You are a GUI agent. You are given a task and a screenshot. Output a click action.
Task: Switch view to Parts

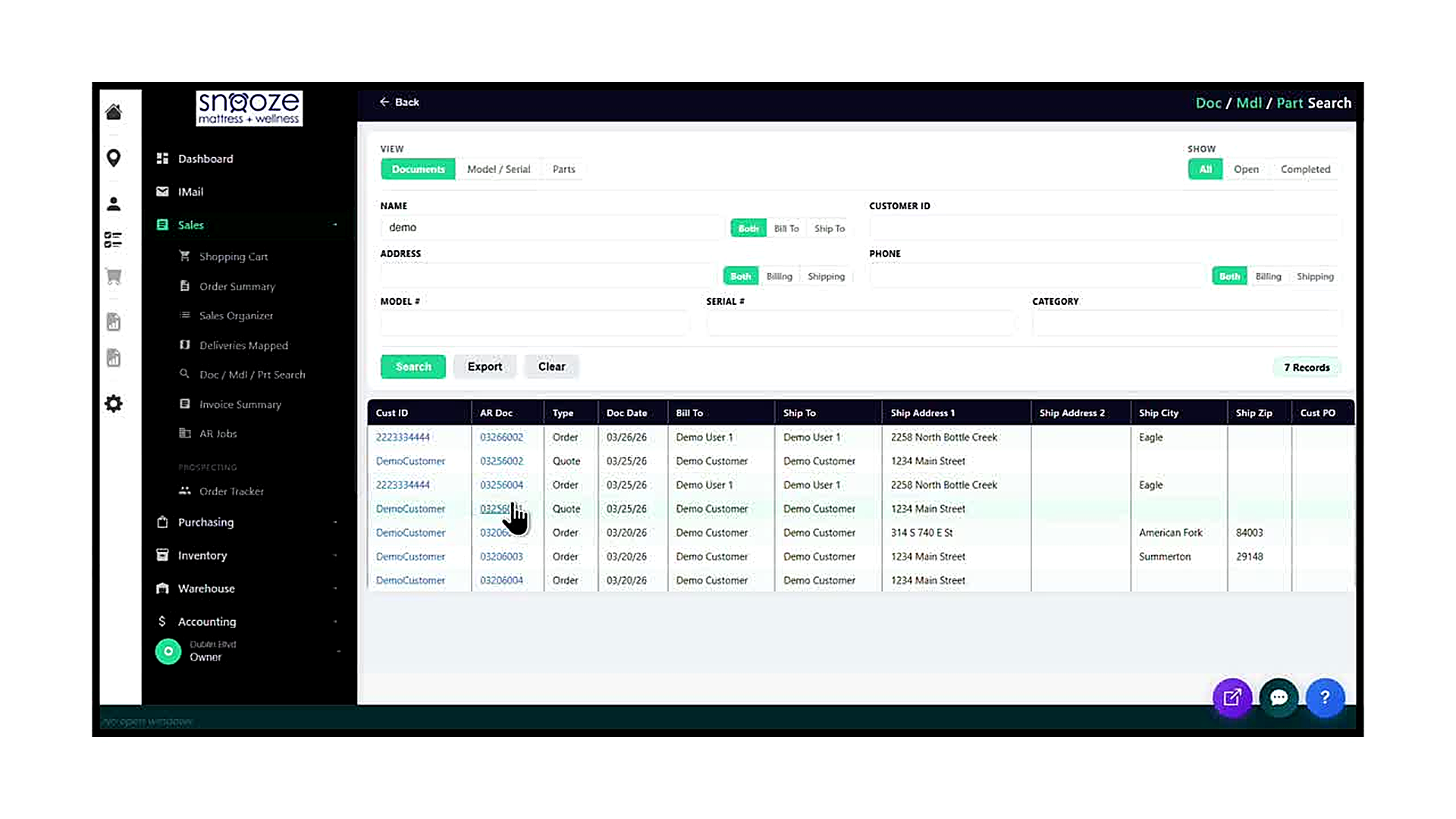[563, 169]
